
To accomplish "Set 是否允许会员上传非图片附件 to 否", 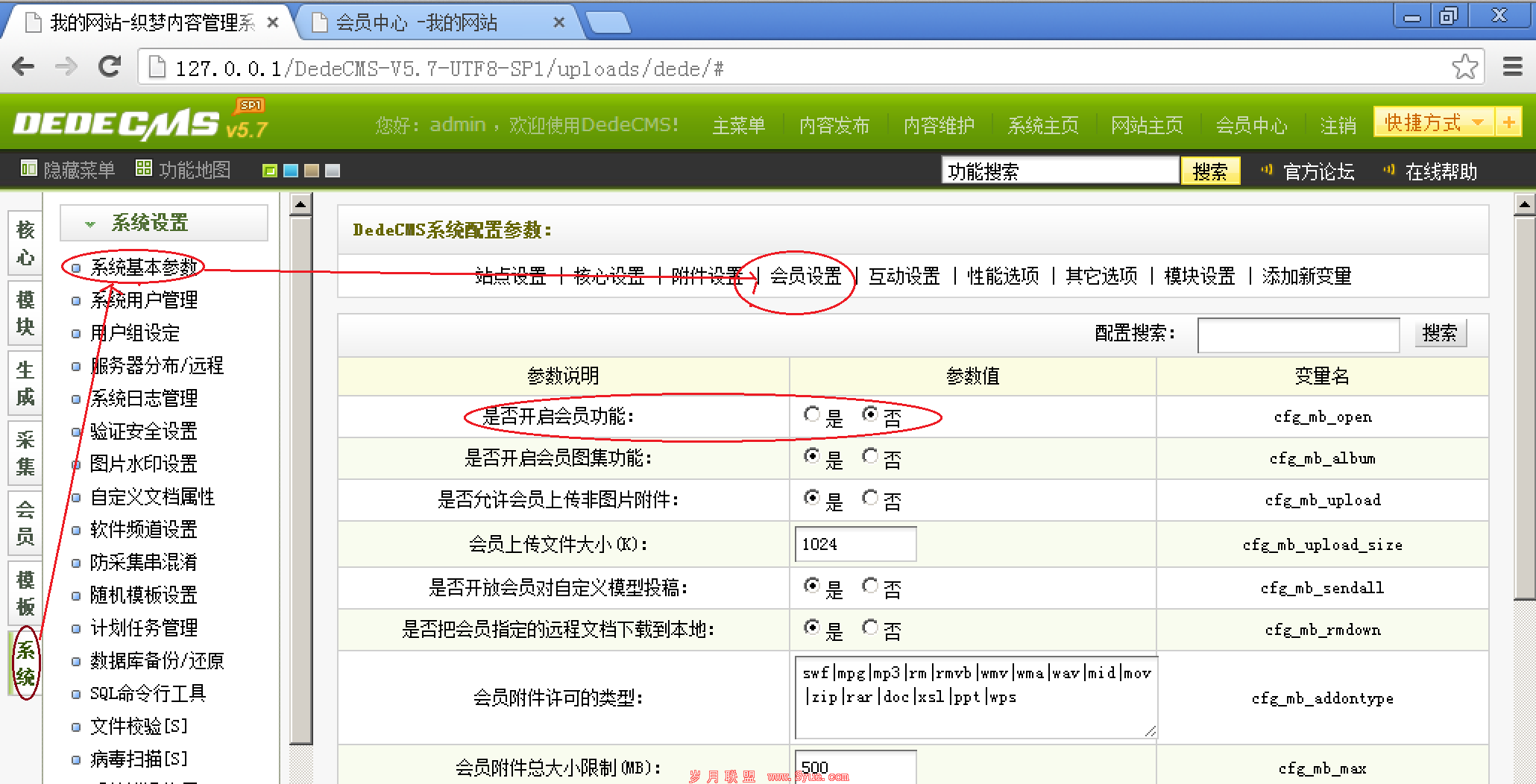I will click(x=870, y=498).
